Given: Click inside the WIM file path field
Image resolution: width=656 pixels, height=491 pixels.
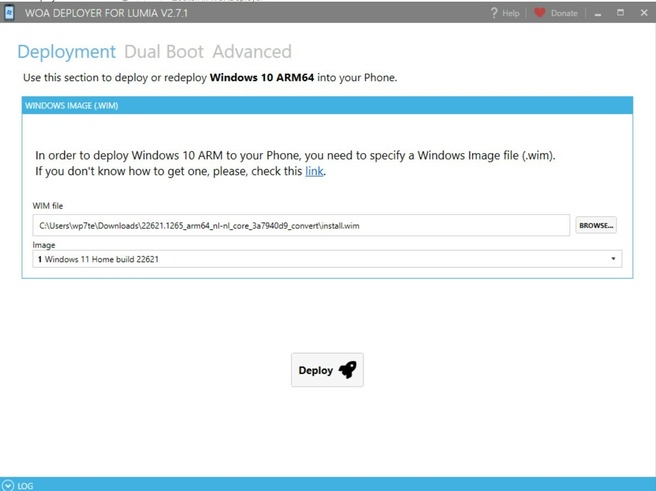Looking at the screenshot, I should point(301,225).
